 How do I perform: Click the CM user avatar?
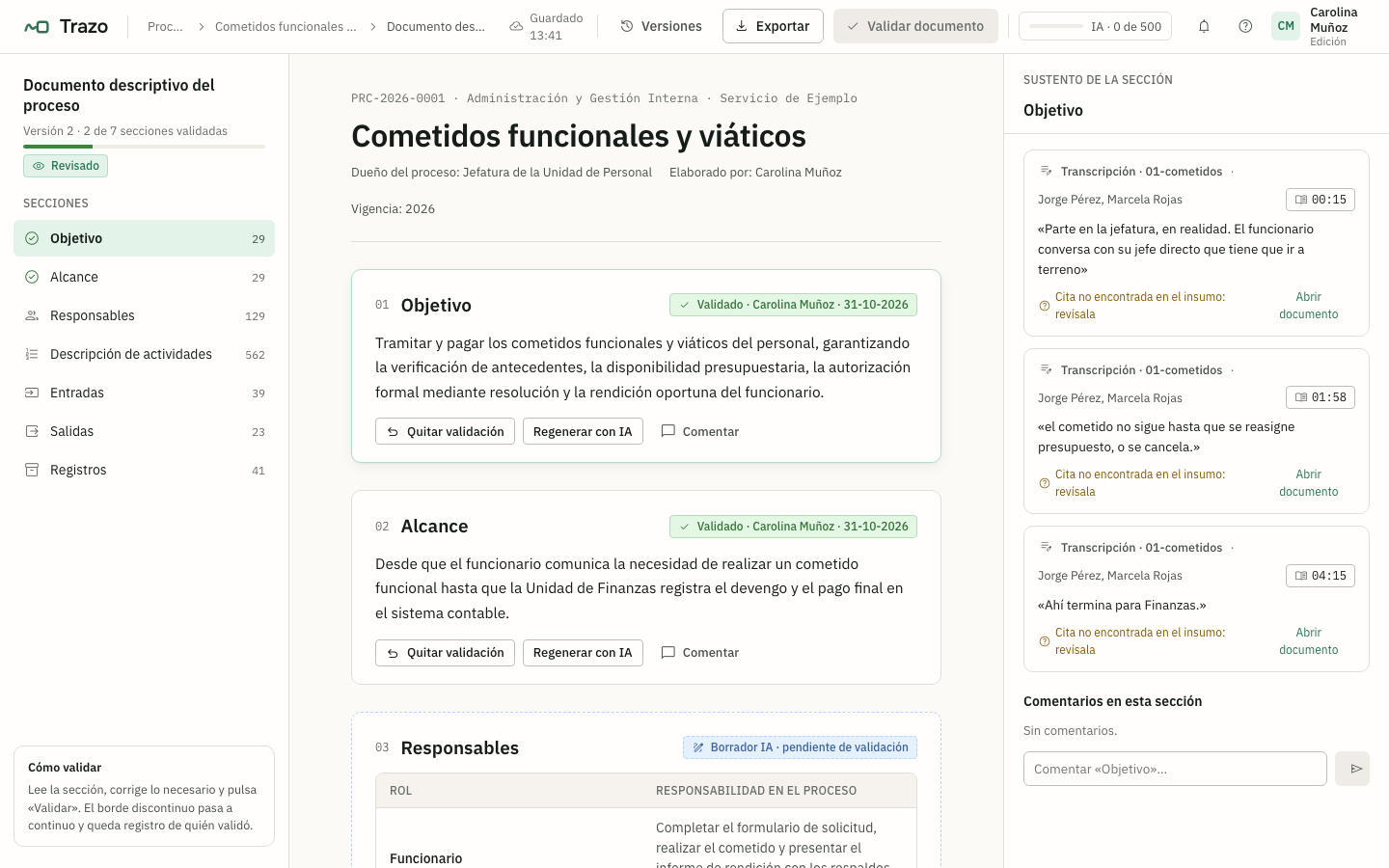pyautogui.click(x=1286, y=26)
